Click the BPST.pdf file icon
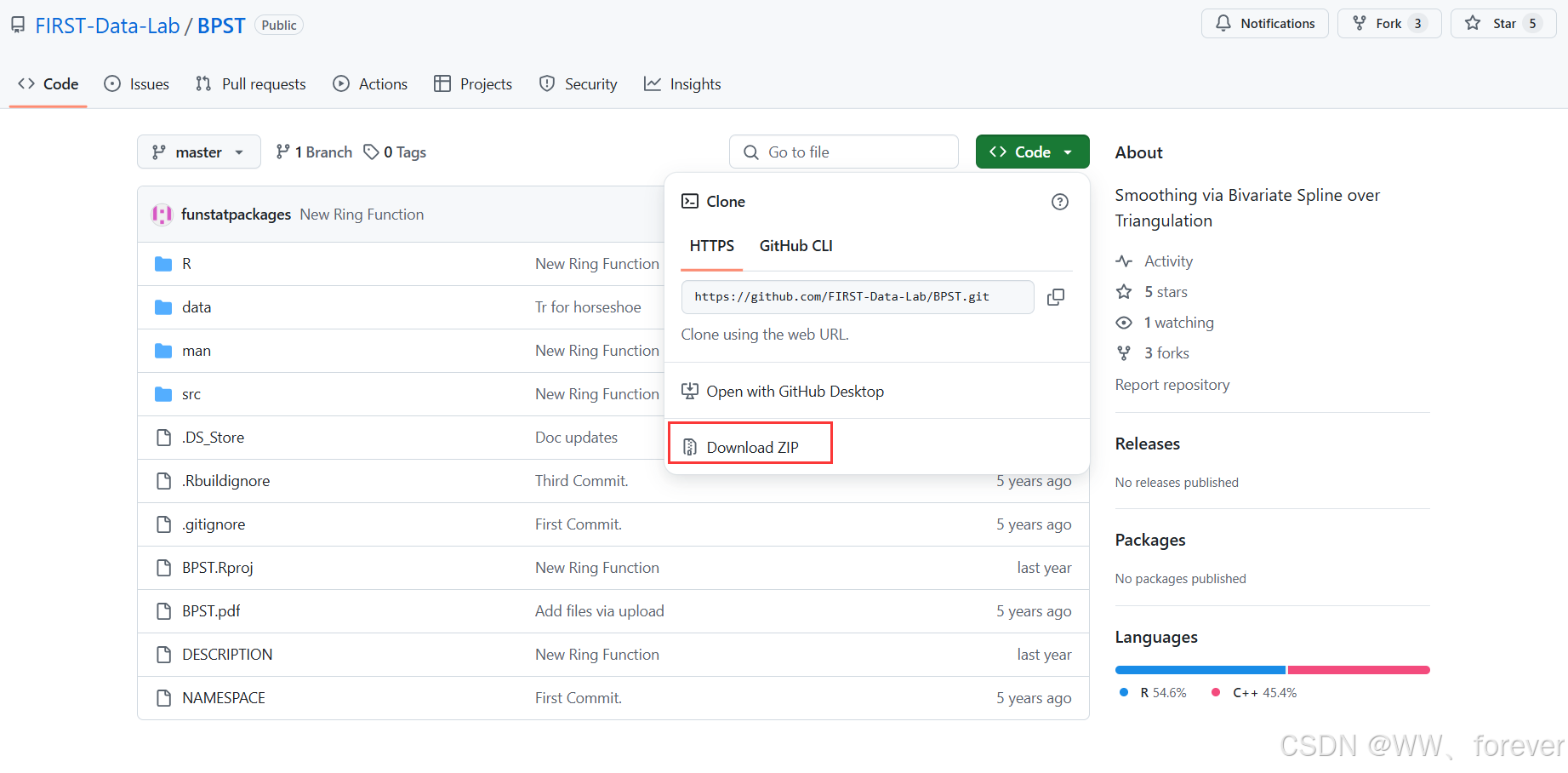Viewport: 1568px width, 773px height. point(163,611)
